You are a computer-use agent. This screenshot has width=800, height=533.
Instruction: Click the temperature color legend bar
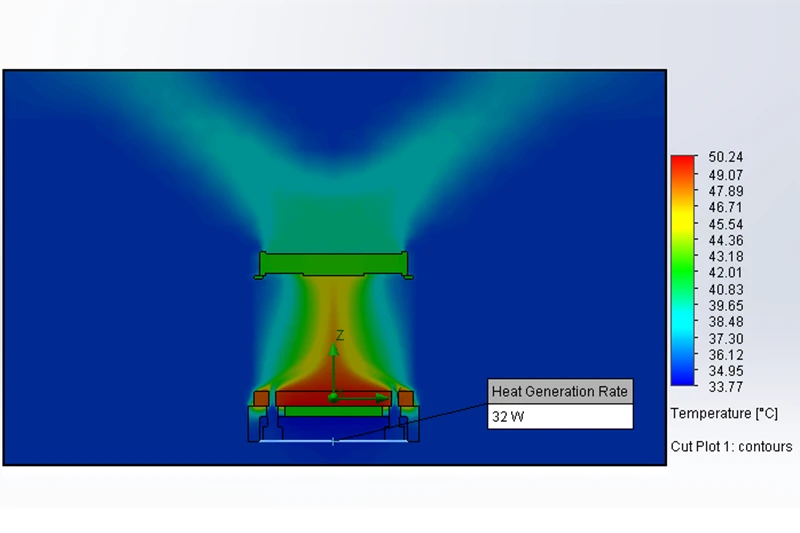683,270
